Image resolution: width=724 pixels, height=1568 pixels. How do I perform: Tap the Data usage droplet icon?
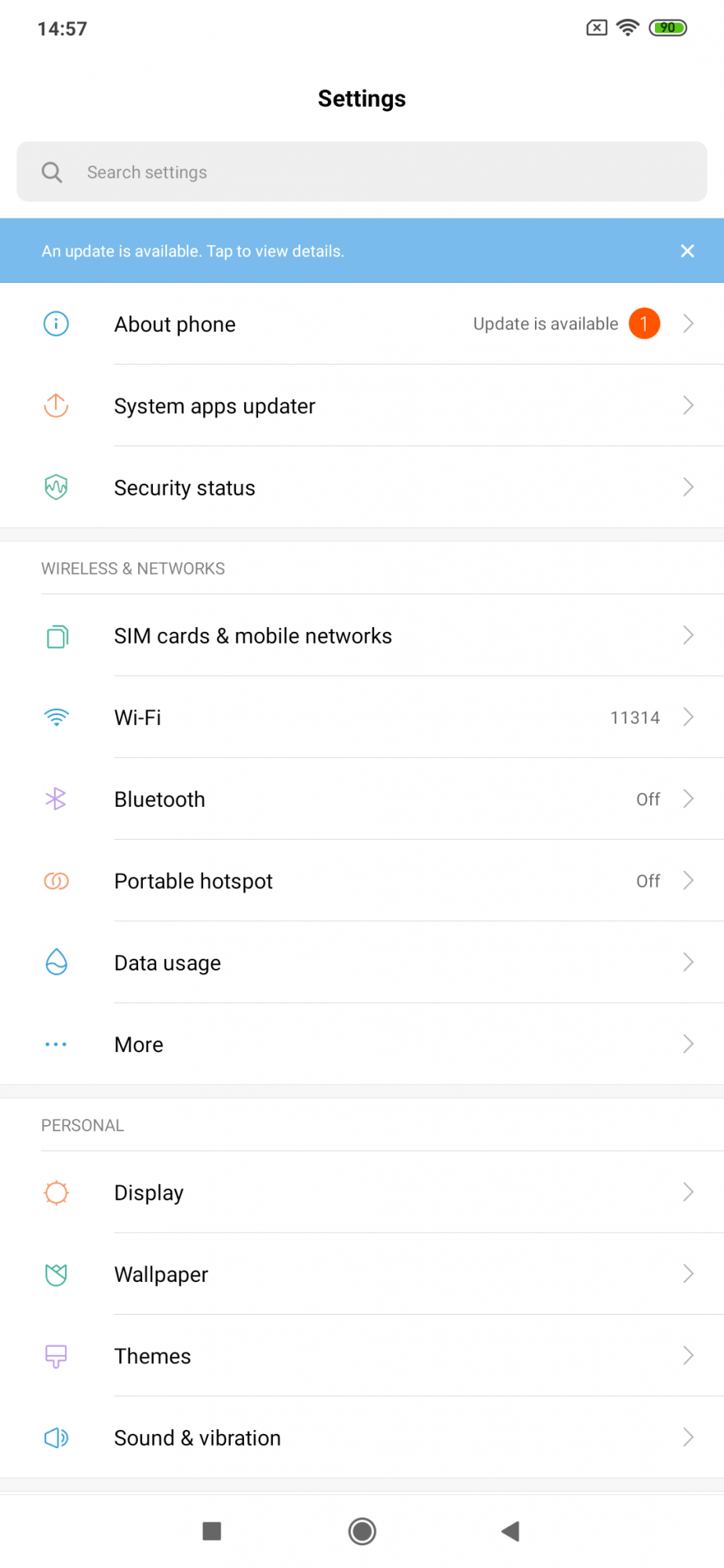(x=56, y=962)
